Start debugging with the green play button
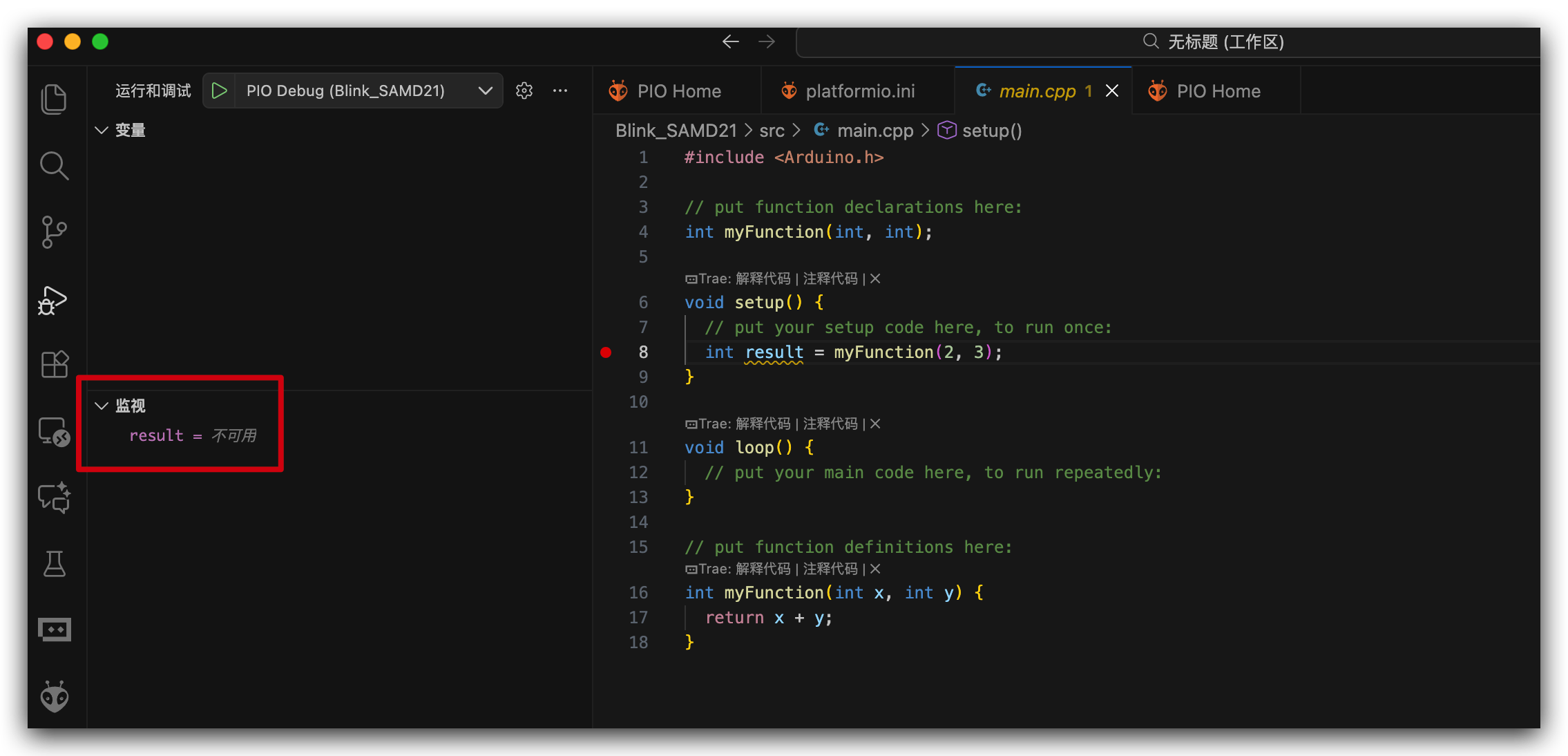 click(219, 91)
